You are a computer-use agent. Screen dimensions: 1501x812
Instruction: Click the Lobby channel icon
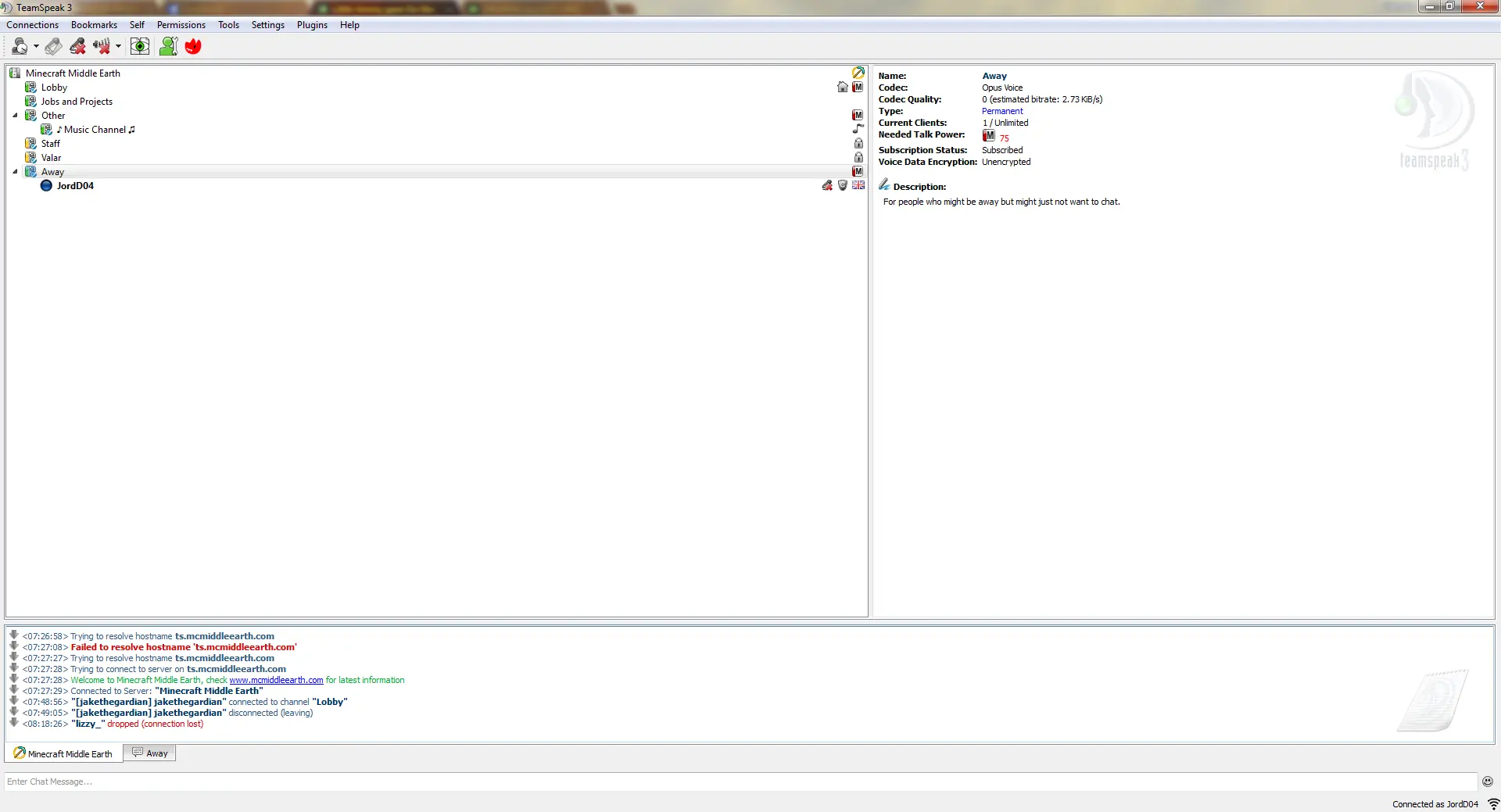click(31, 88)
